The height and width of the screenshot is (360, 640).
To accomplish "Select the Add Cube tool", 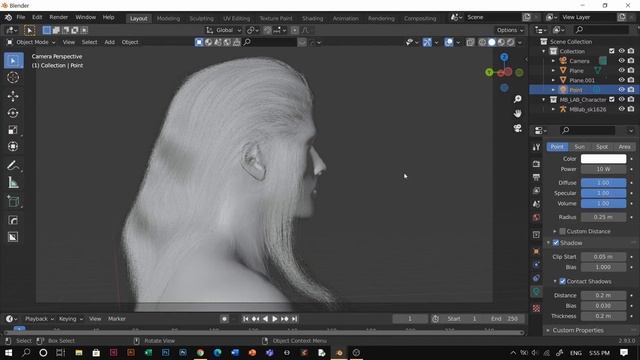I will pos(13,201).
